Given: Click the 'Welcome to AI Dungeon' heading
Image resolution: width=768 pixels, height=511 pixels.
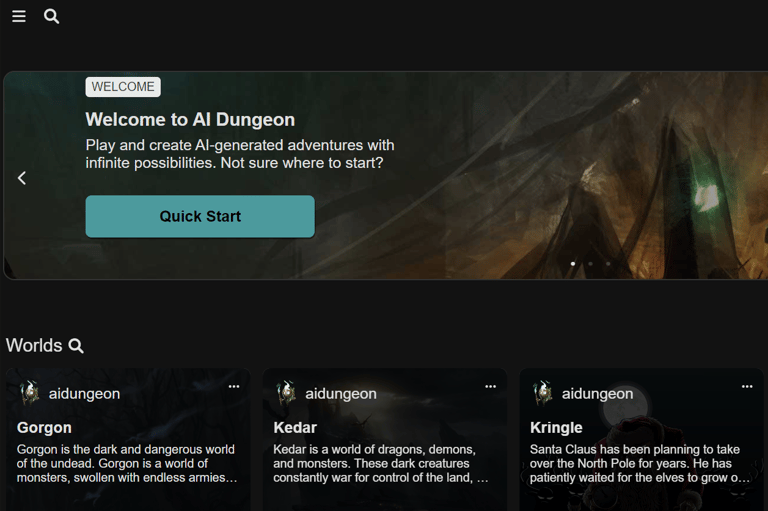Looking at the screenshot, I should 190,120.
